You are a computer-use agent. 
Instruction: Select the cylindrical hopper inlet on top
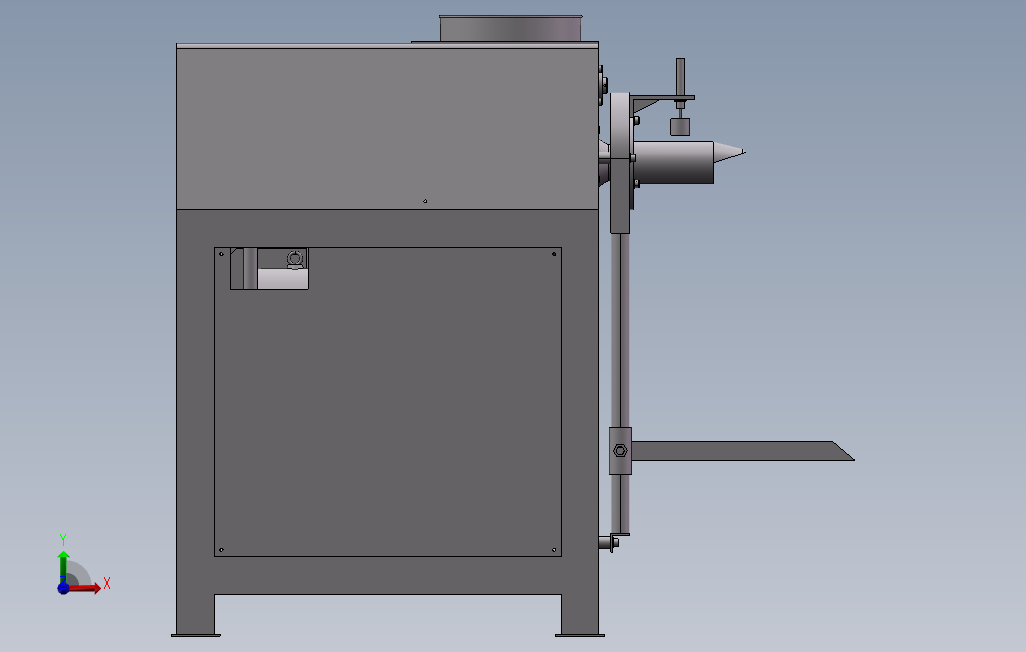pyautogui.click(x=510, y=29)
